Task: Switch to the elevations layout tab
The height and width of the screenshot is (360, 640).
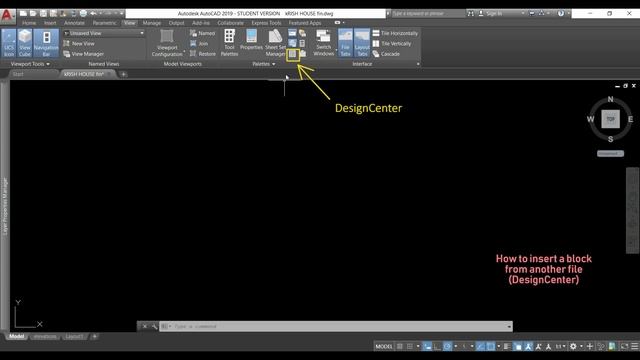Action: (x=45, y=337)
